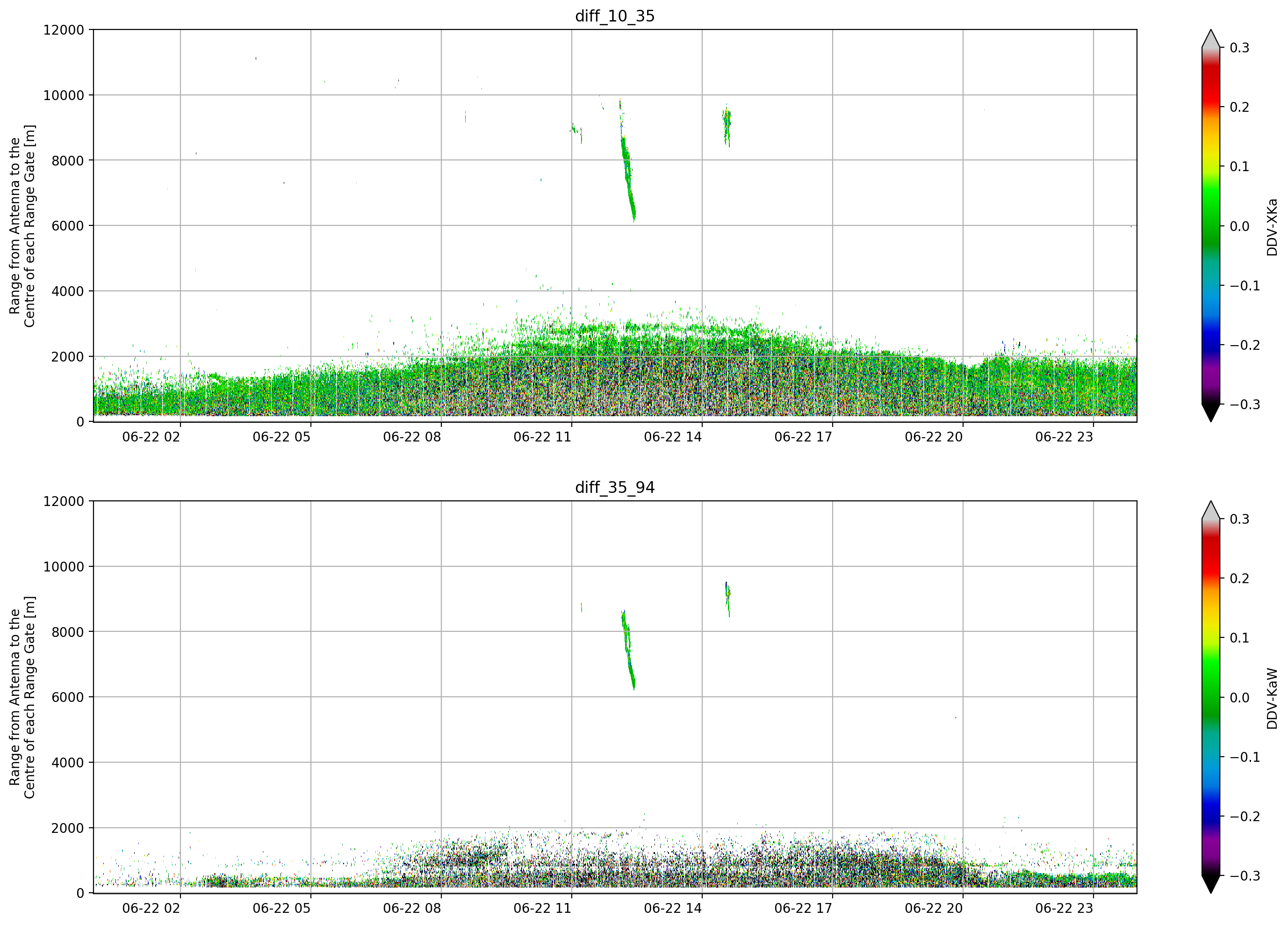The width and height of the screenshot is (1288, 925).
Task: Click the lower black arrow of DDV-KaW colorbar
Action: tap(1211, 885)
